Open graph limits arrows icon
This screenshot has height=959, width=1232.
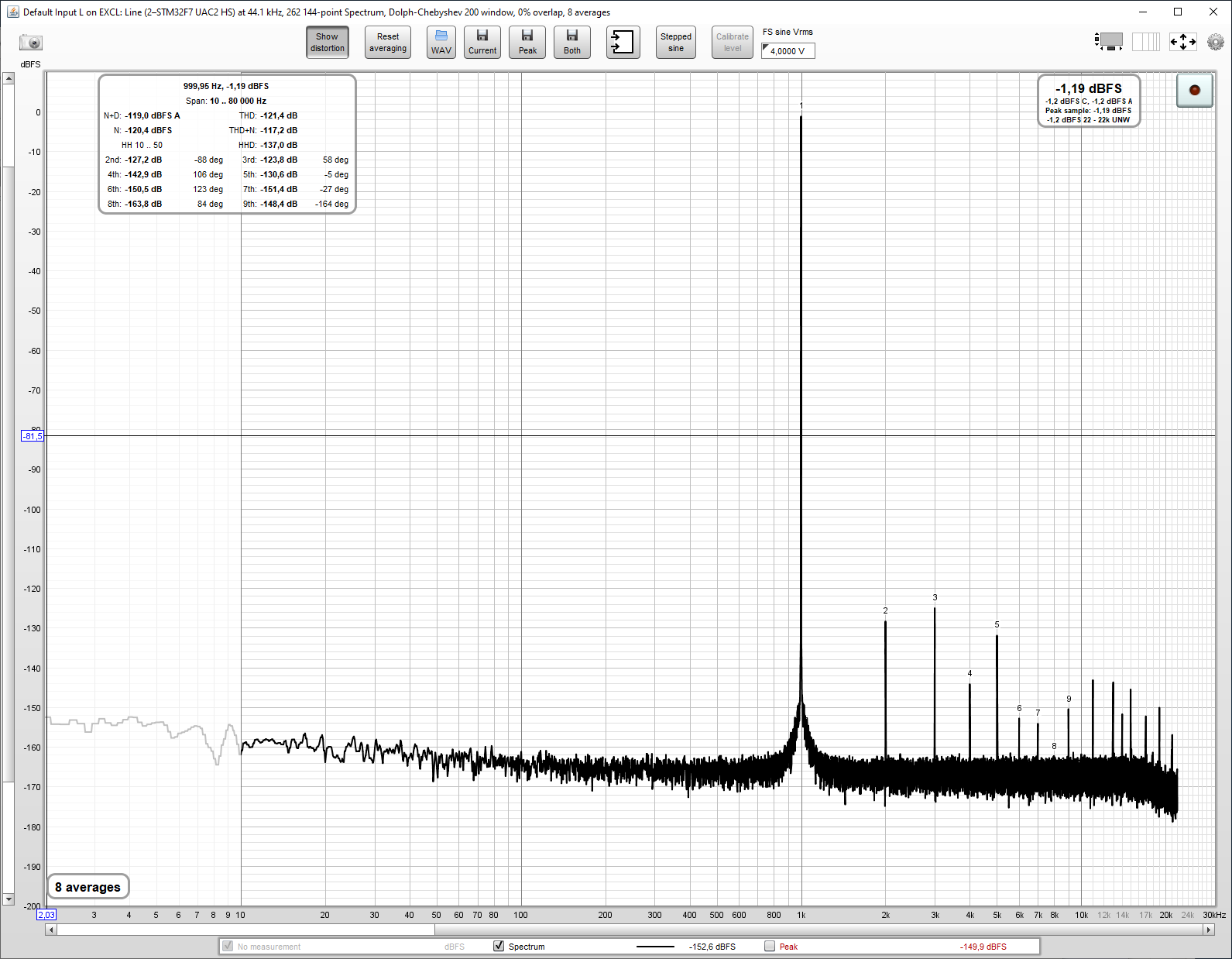(1182, 42)
